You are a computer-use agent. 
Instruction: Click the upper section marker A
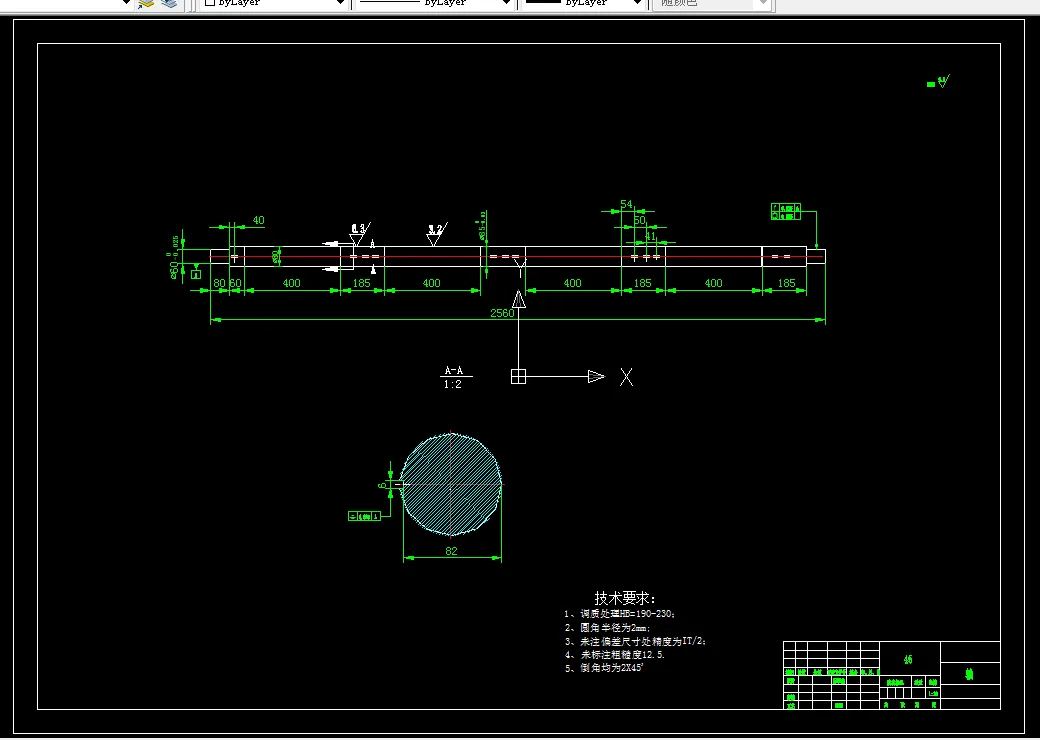point(373,244)
